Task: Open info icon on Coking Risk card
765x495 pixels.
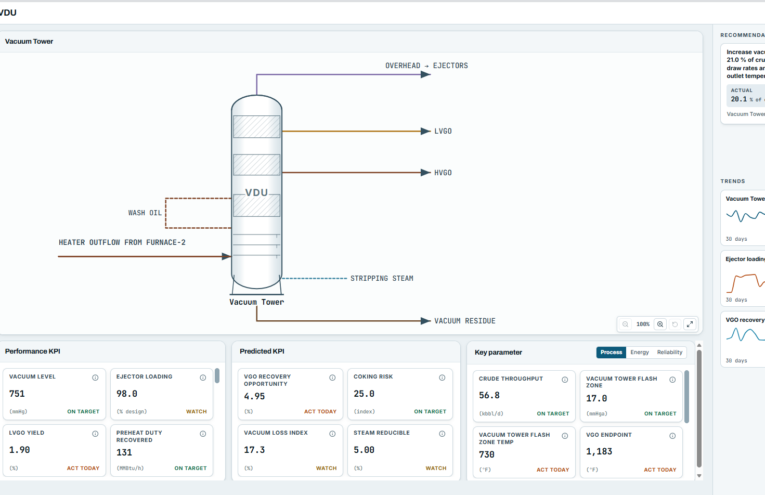Action: pos(442,377)
